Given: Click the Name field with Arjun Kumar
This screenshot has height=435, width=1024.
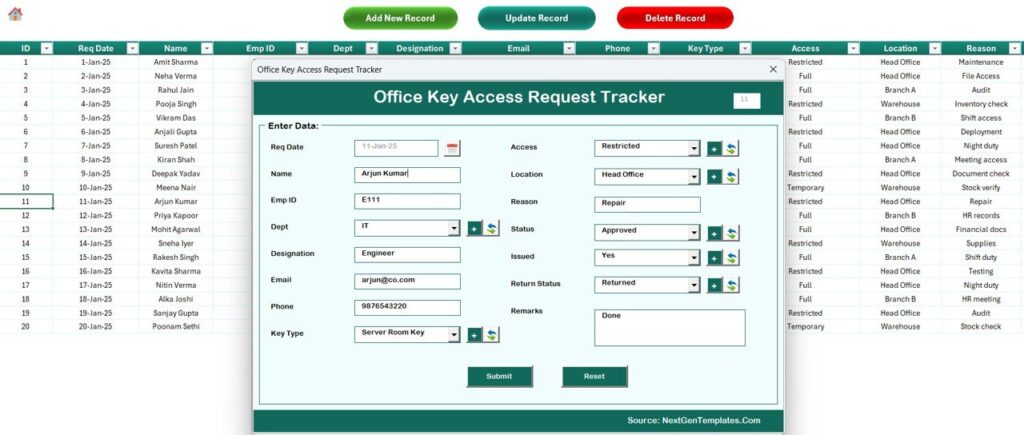Looking at the screenshot, I should click(408, 175).
